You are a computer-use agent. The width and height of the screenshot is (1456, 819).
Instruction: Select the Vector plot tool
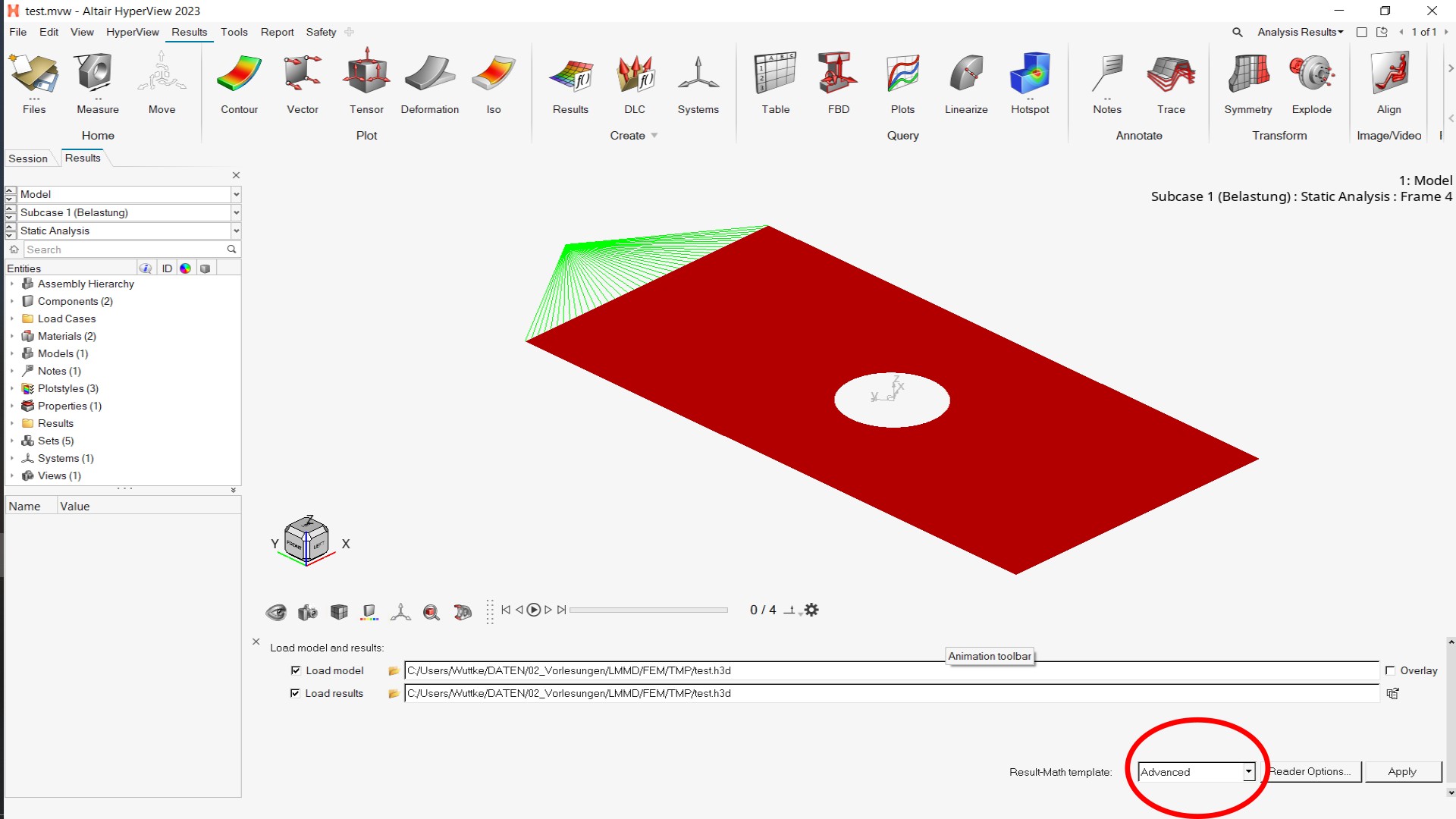(x=303, y=74)
